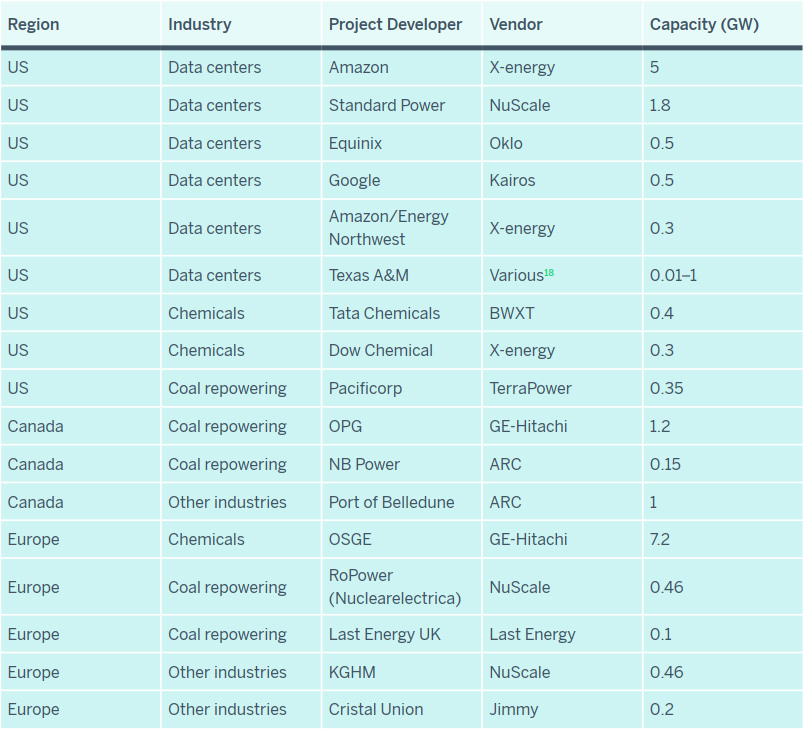Click the OSGE project developer cell
Image resolution: width=804 pixels, height=729 pixels.
pyautogui.click(x=350, y=539)
